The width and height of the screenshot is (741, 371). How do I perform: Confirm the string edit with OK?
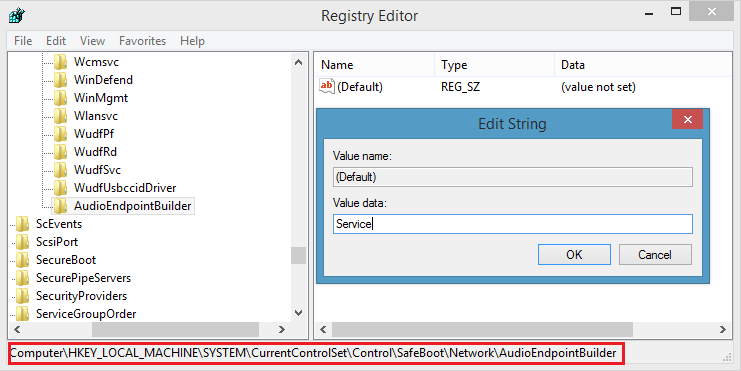[x=574, y=255]
